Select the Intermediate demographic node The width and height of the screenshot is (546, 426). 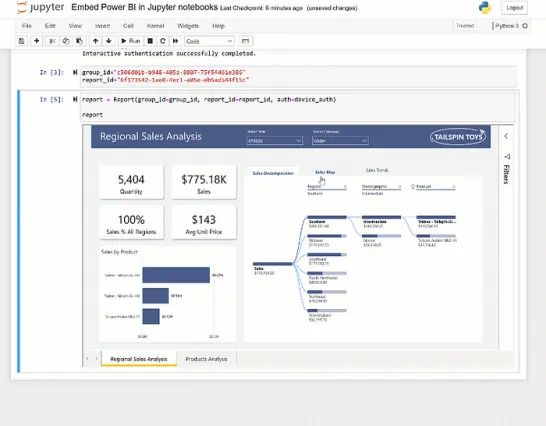[381, 222]
